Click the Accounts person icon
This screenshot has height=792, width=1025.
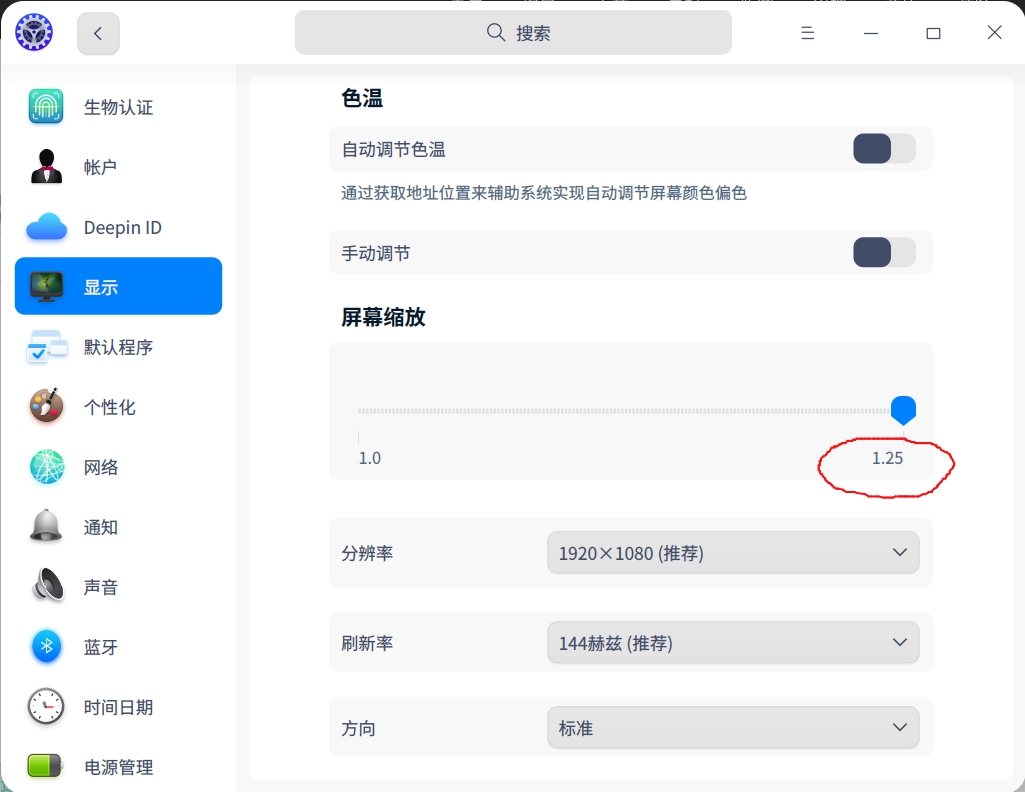tap(46, 167)
